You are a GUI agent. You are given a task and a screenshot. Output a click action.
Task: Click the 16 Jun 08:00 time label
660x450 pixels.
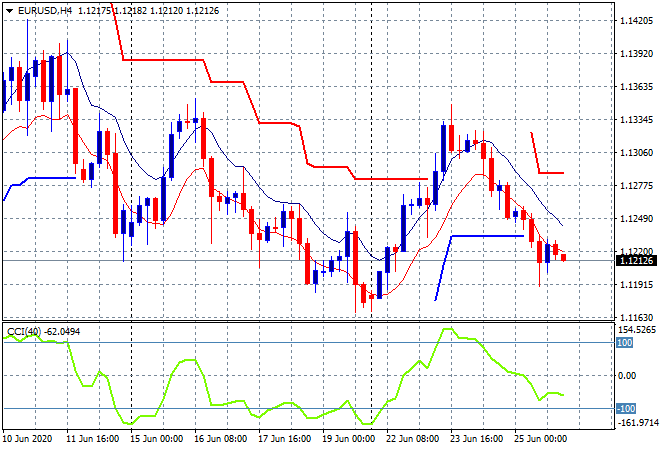coord(221,439)
